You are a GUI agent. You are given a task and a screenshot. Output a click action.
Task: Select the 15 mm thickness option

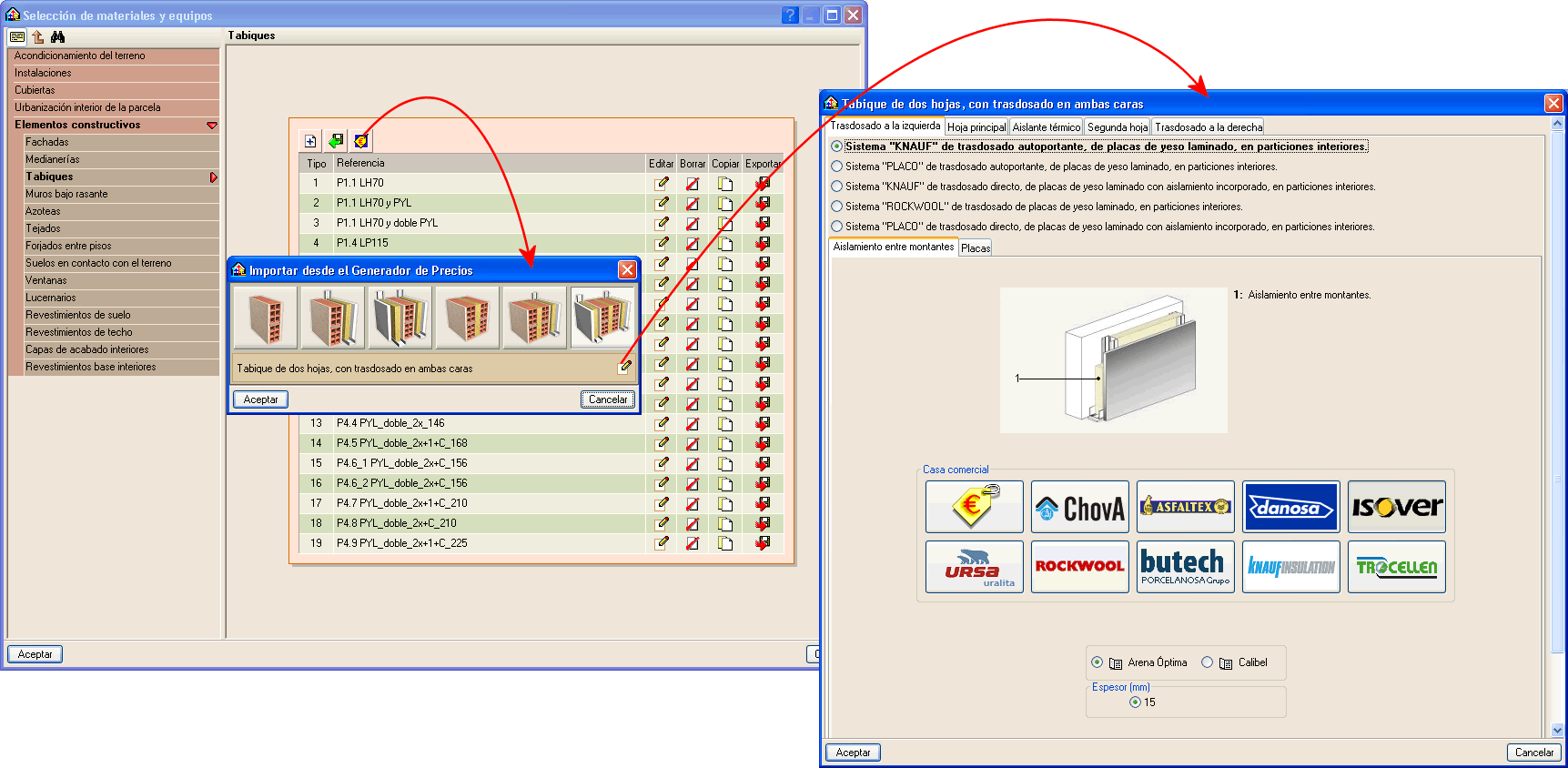click(1135, 702)
